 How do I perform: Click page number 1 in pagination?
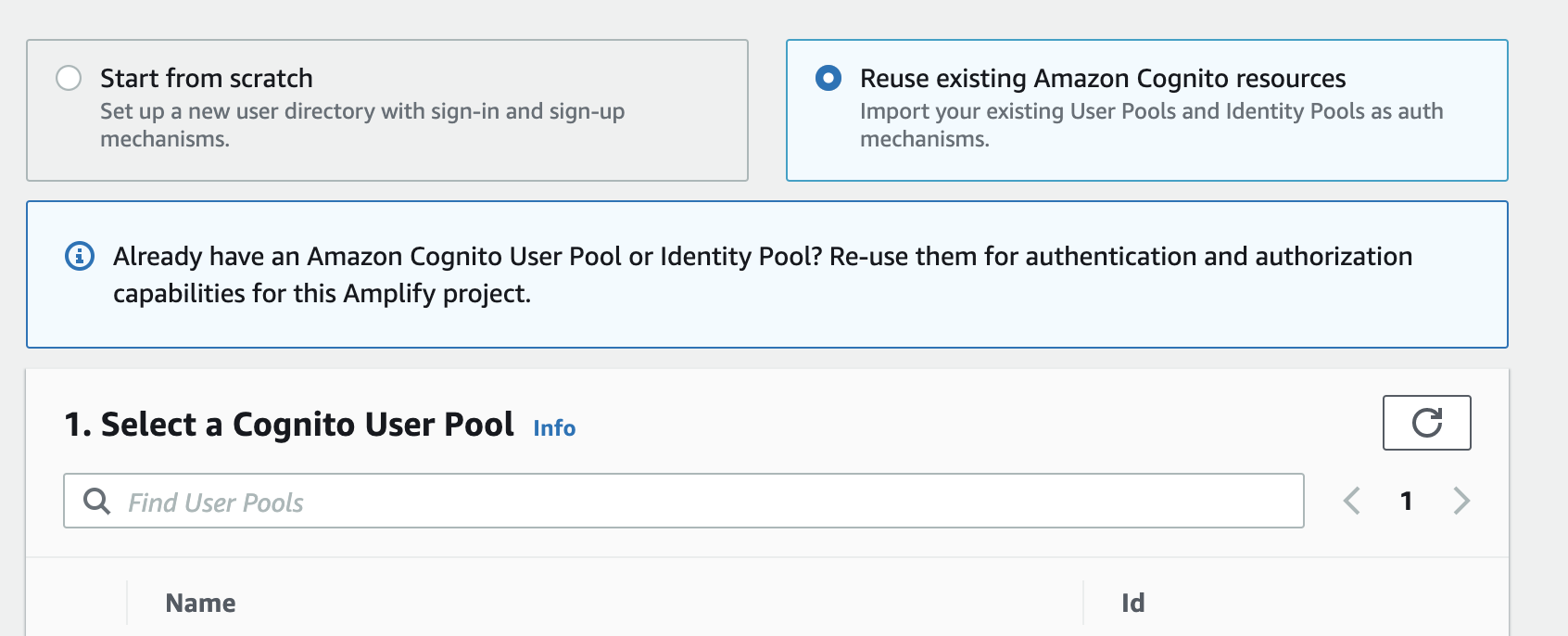1406,502
